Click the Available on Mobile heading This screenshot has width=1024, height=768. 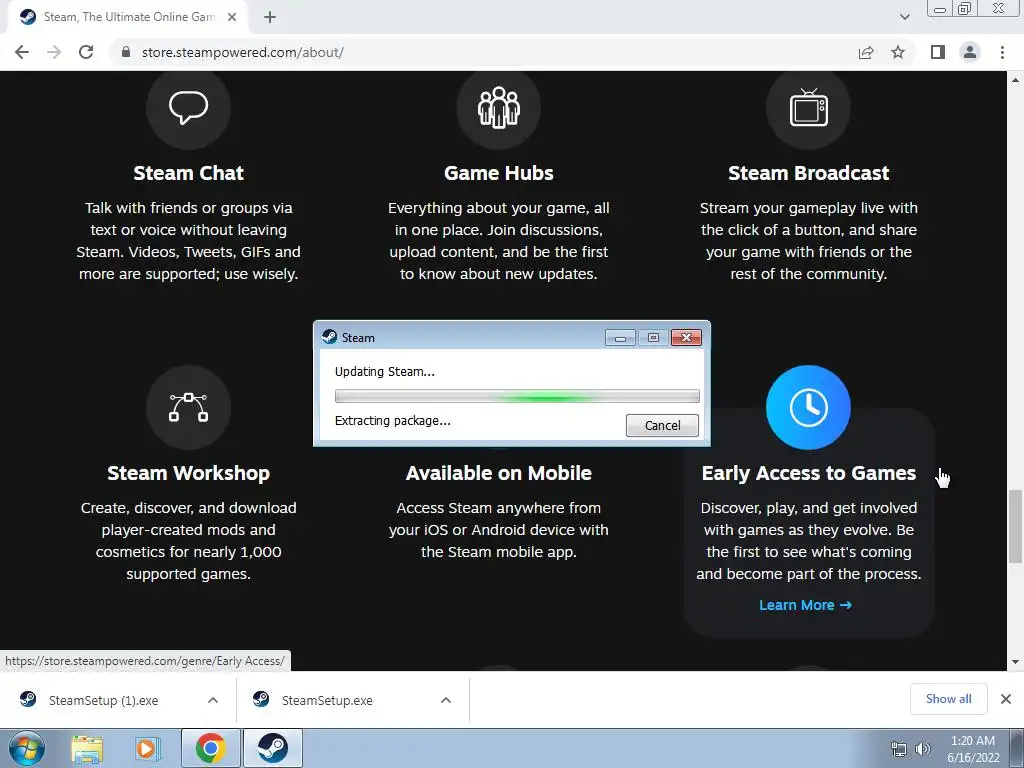tap(498, 473)
